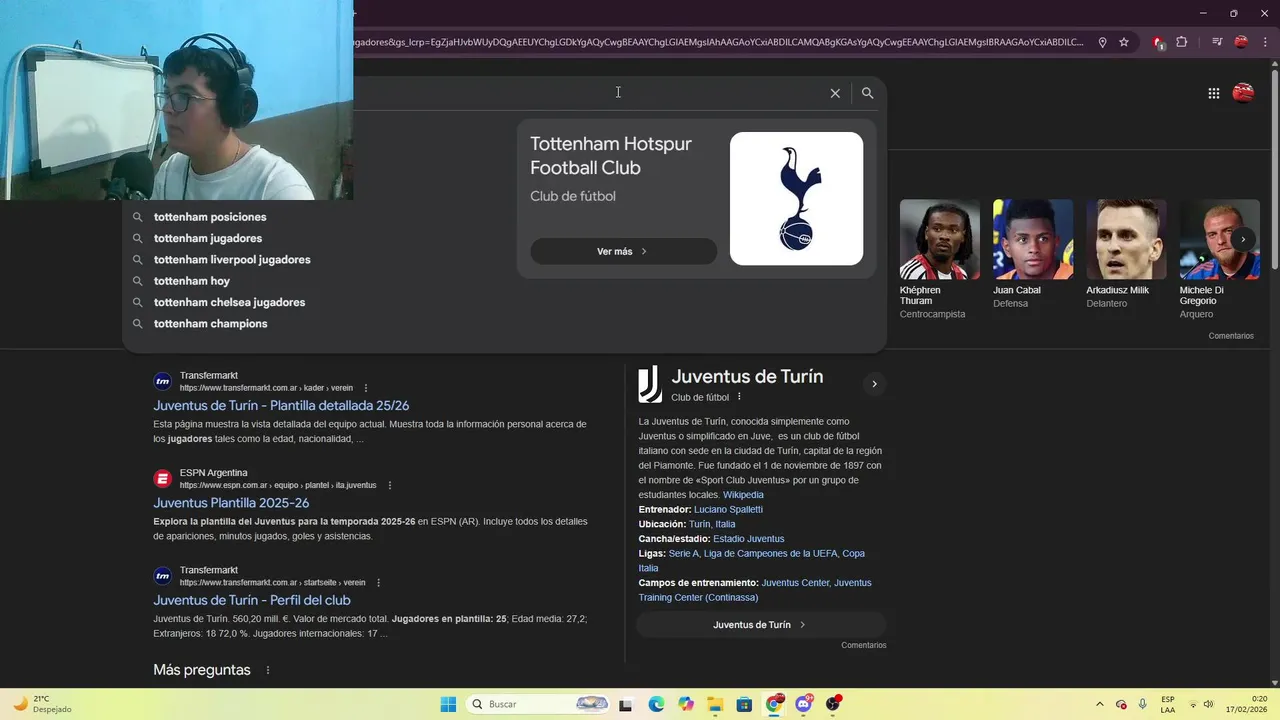Screen dimensions: 1280x720
Task: Open the Chrome extensions puzzle menu
Action: [x=1182, y=42]
